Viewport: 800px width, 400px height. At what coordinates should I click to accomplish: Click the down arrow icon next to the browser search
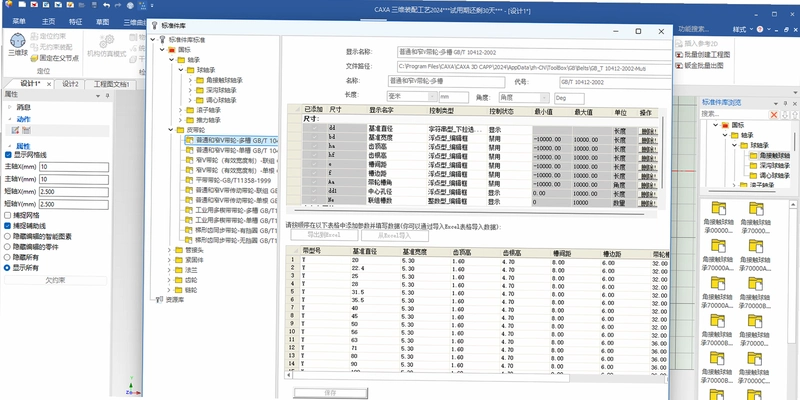pos(785,115)
